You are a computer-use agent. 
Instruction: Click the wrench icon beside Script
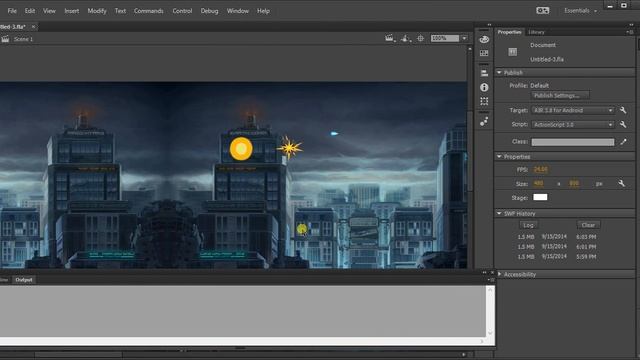623,124
